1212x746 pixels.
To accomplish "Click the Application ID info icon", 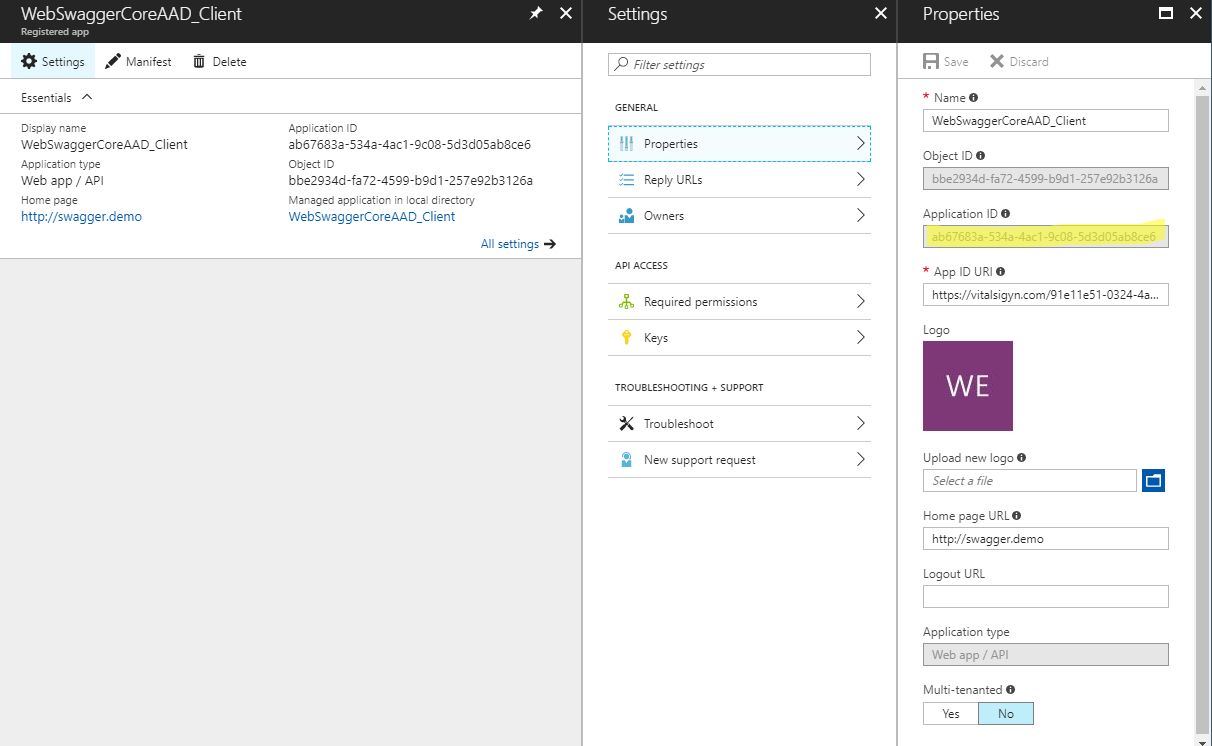I will coord(1005,214).
